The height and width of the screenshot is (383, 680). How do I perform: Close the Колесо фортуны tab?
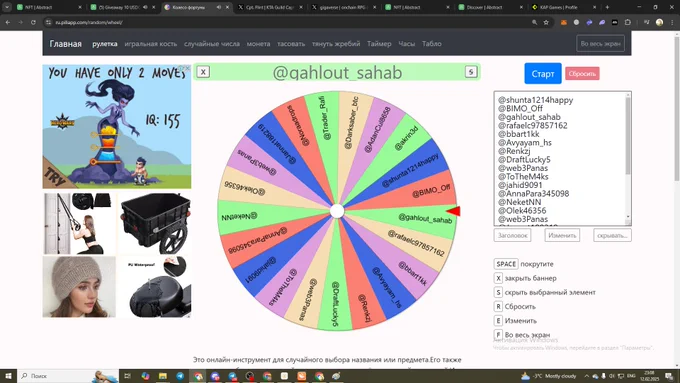pos(227,7)
